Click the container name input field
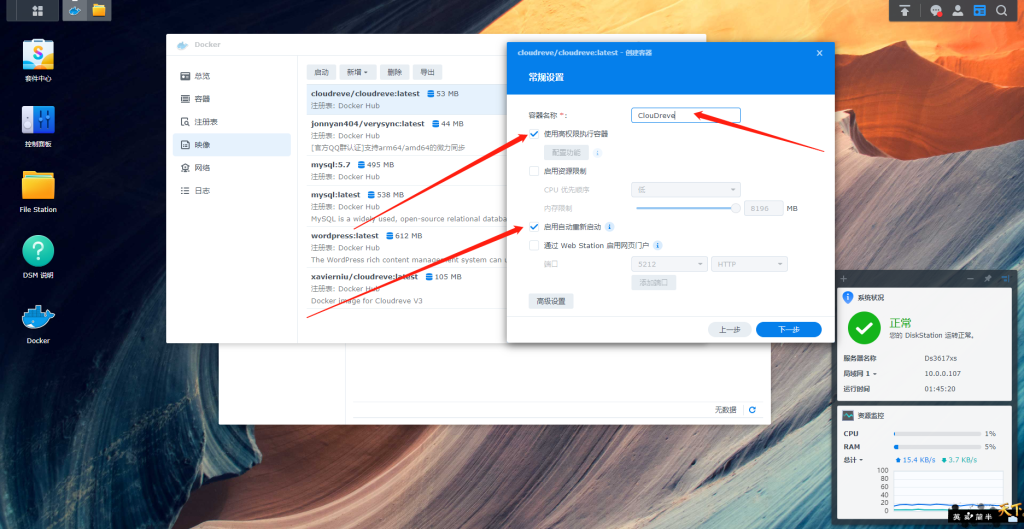 coord(686,115)
